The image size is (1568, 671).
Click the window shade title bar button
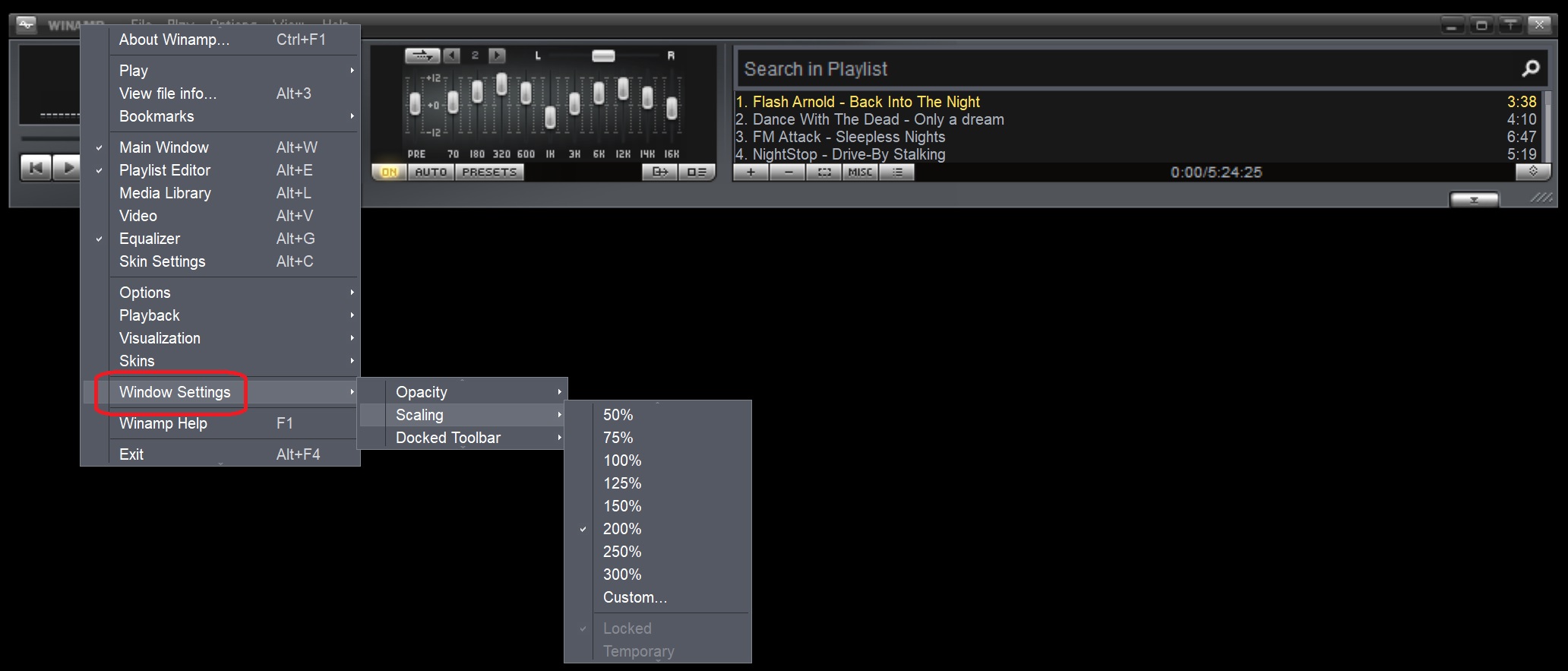(x=1510, y=25)
